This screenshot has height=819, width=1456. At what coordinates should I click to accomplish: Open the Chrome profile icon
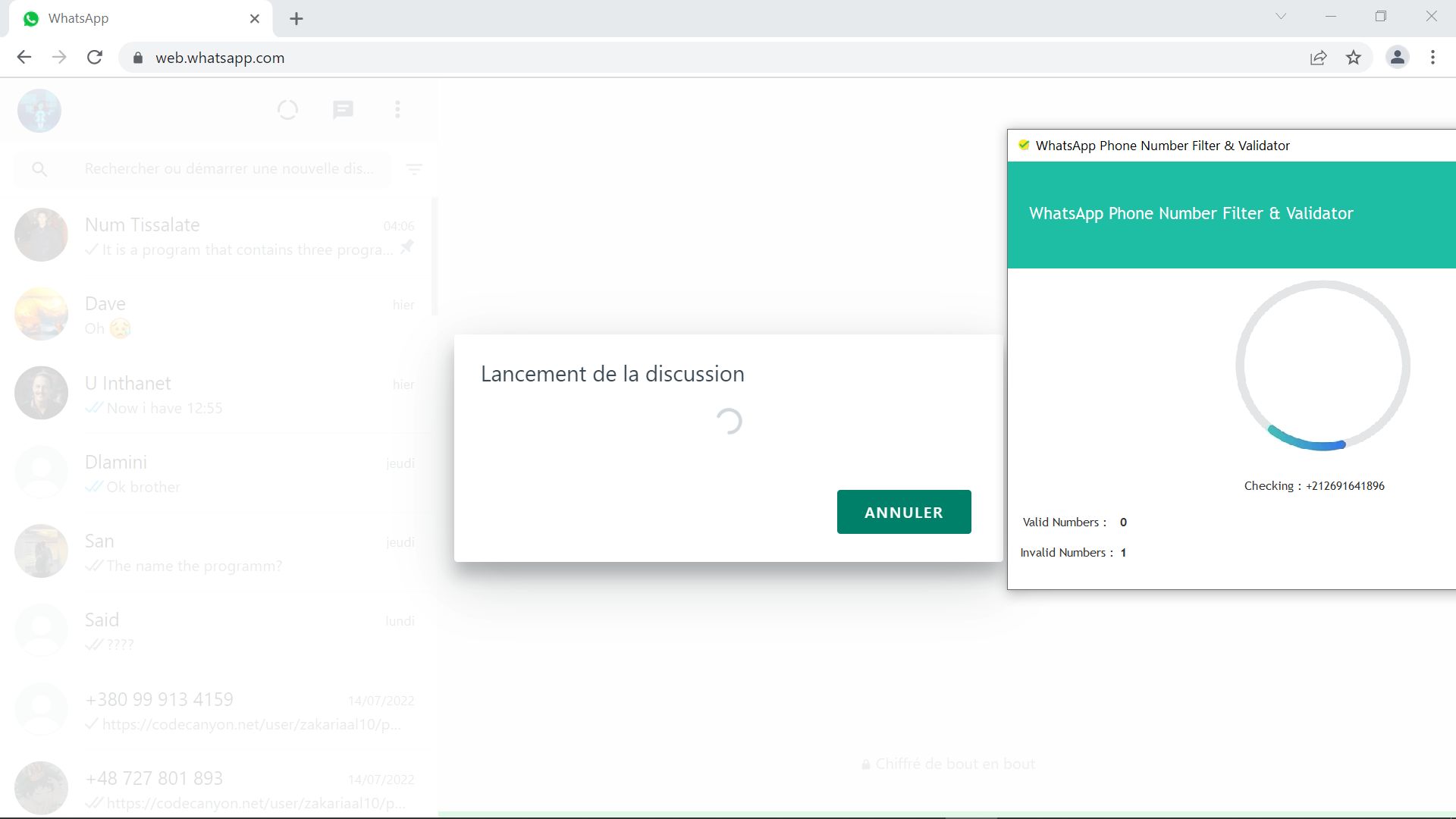(x=1398, y=58)
